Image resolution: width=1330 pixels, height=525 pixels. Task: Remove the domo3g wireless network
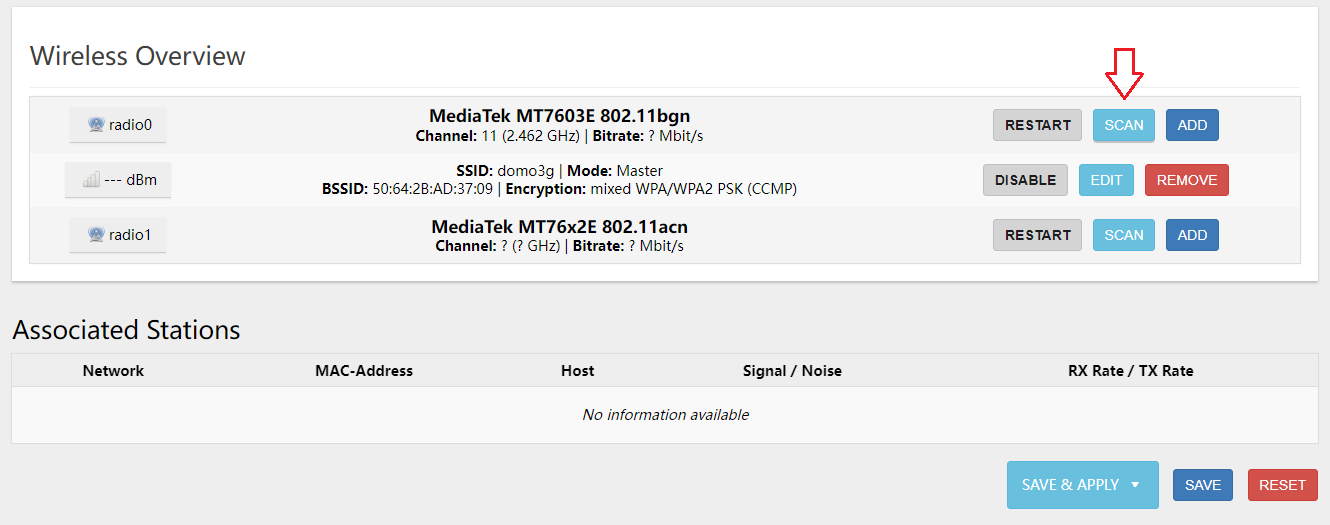pos(1186,180)
